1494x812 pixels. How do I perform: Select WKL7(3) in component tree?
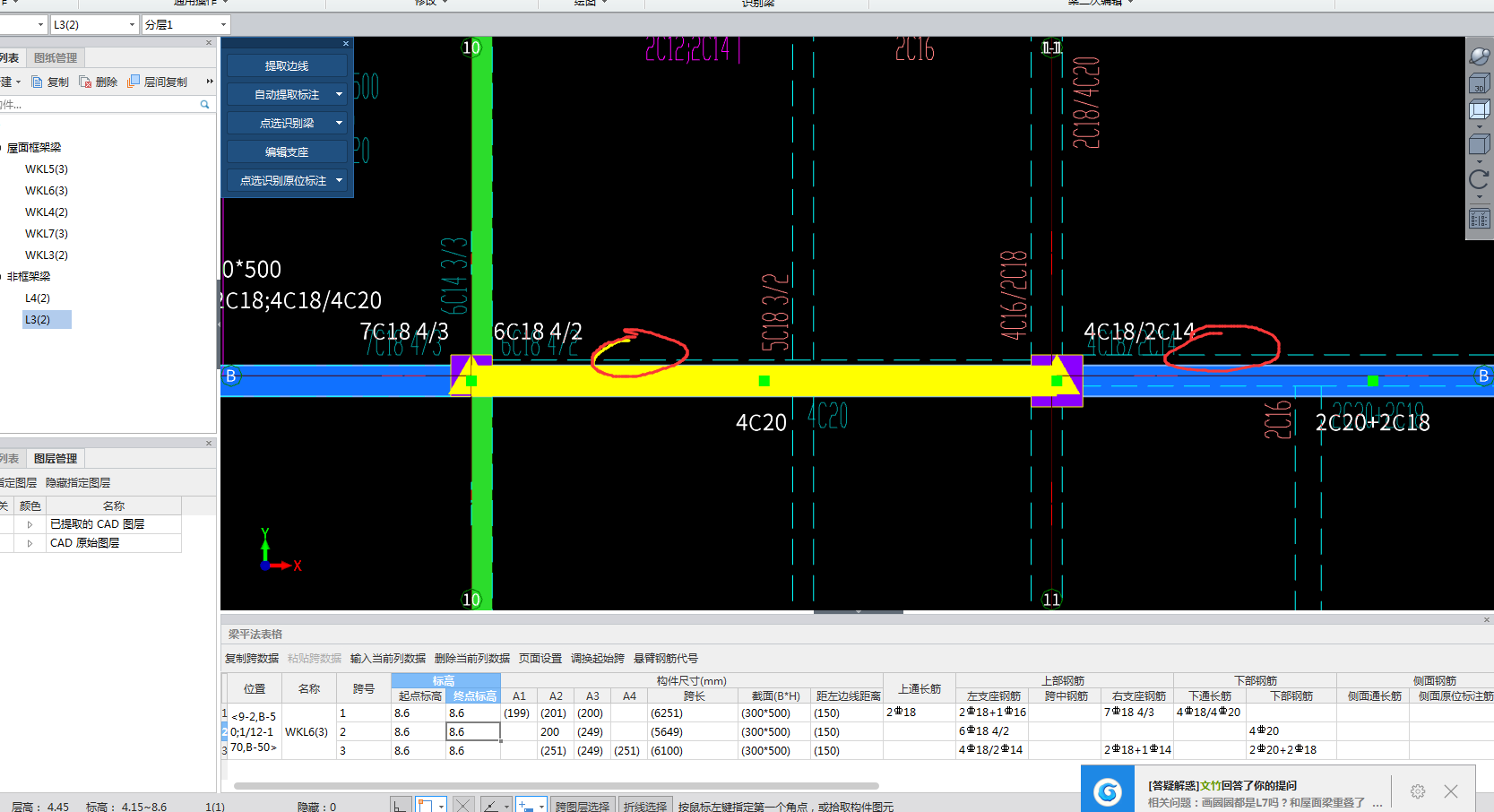(x=47, y=233)
